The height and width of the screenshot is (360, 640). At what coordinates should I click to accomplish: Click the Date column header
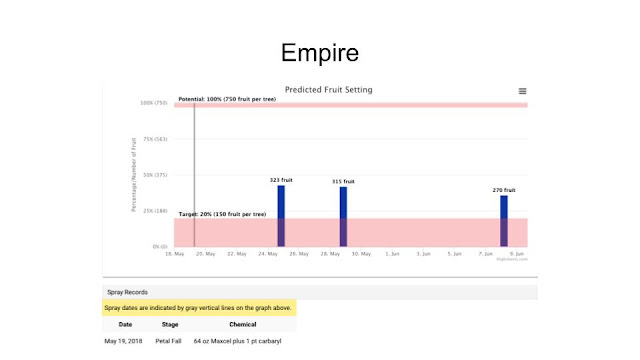(125, 324)
